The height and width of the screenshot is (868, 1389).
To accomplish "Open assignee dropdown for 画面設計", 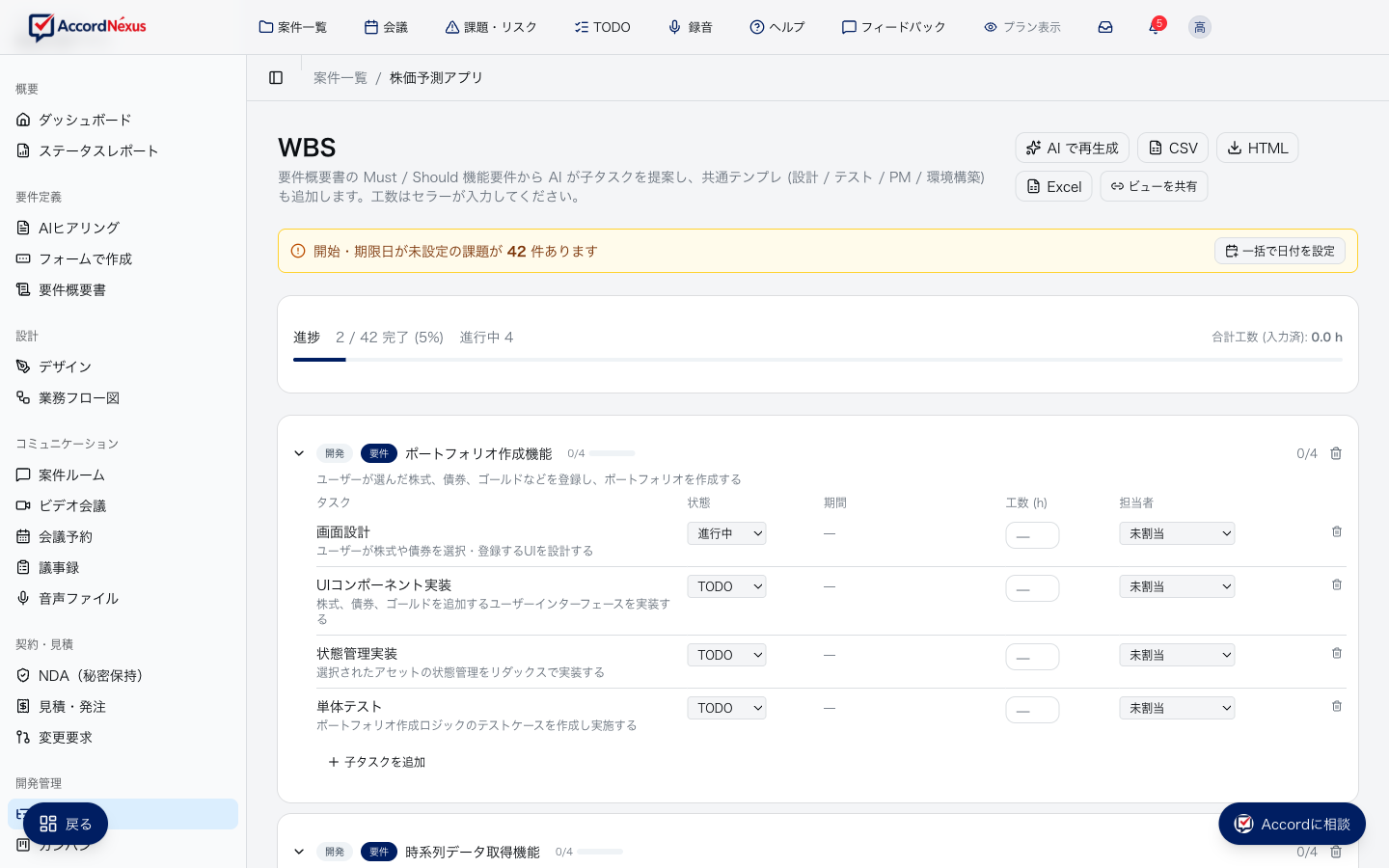I will 1177,533.
